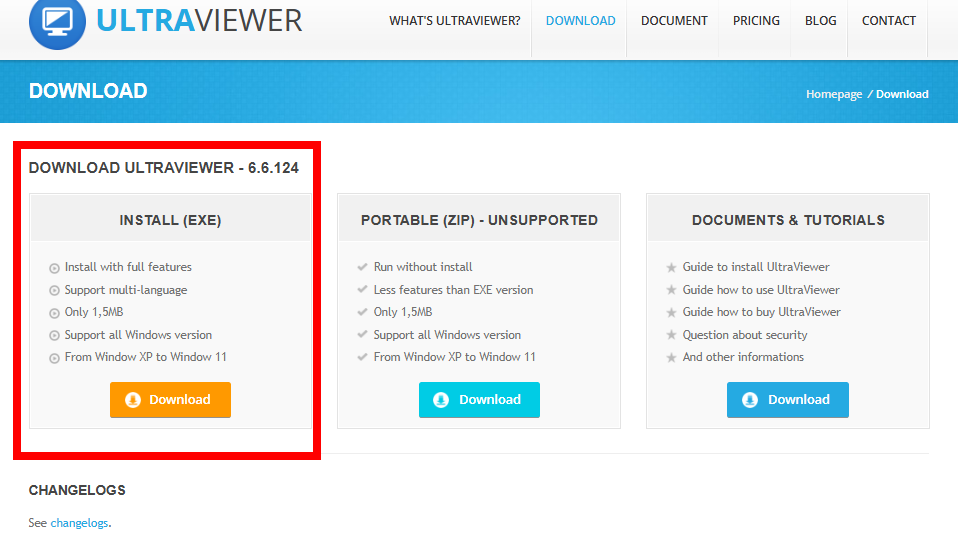Follow the Homepage breadcrumb link

click(834, 94)
